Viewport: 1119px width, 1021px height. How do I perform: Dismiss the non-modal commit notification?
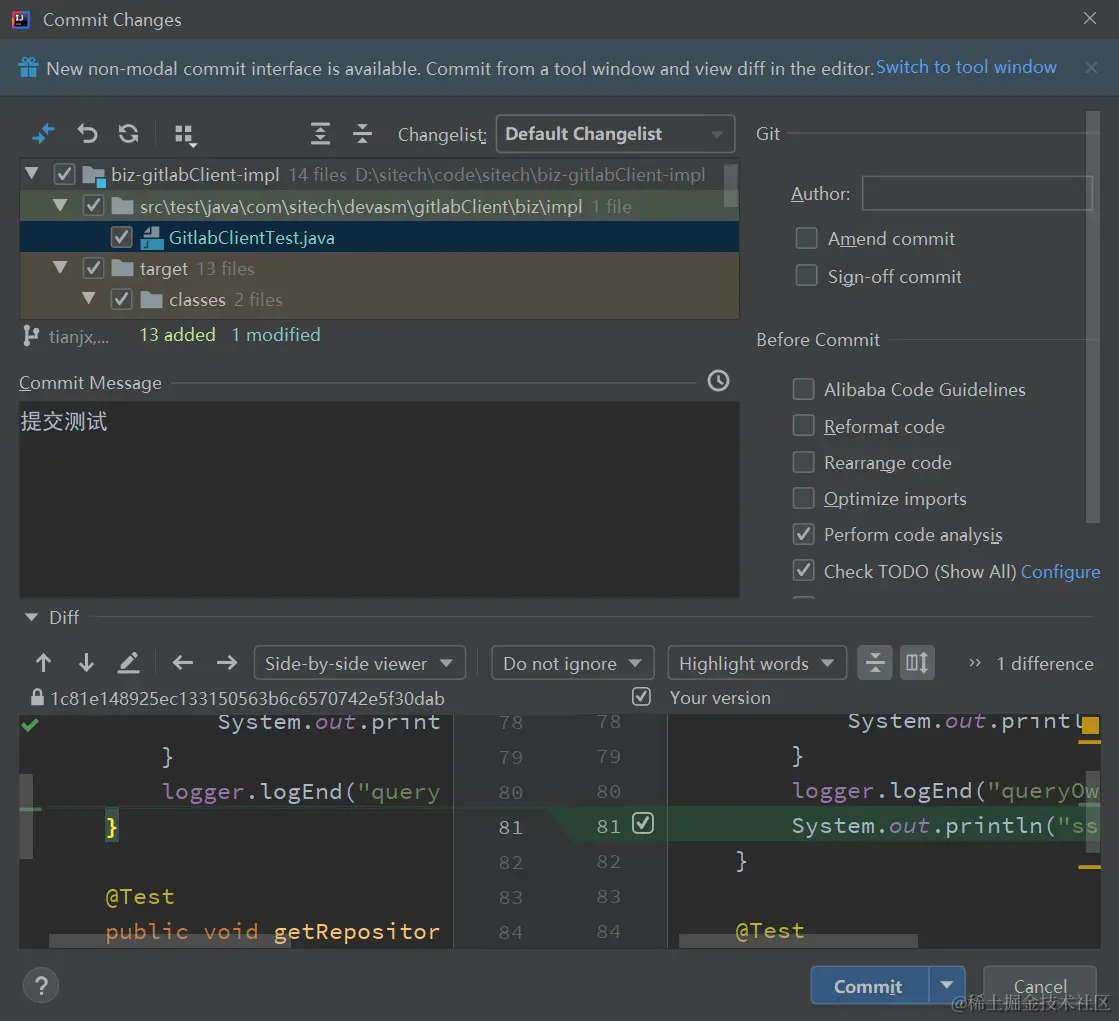point(1091,67)
